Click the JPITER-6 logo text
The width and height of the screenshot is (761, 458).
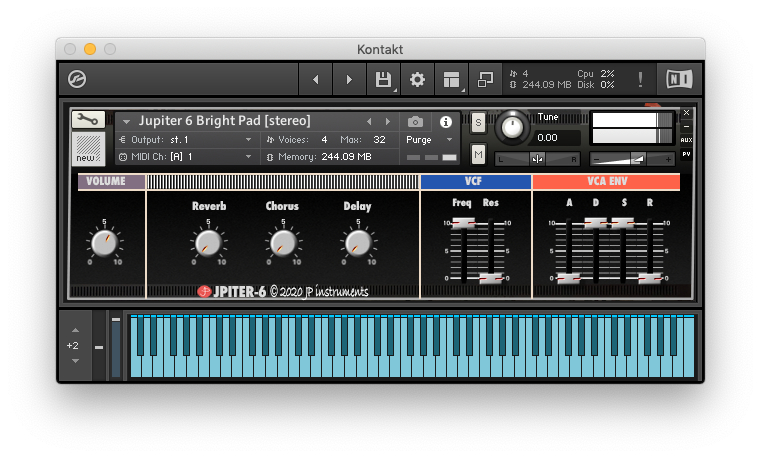240,292
